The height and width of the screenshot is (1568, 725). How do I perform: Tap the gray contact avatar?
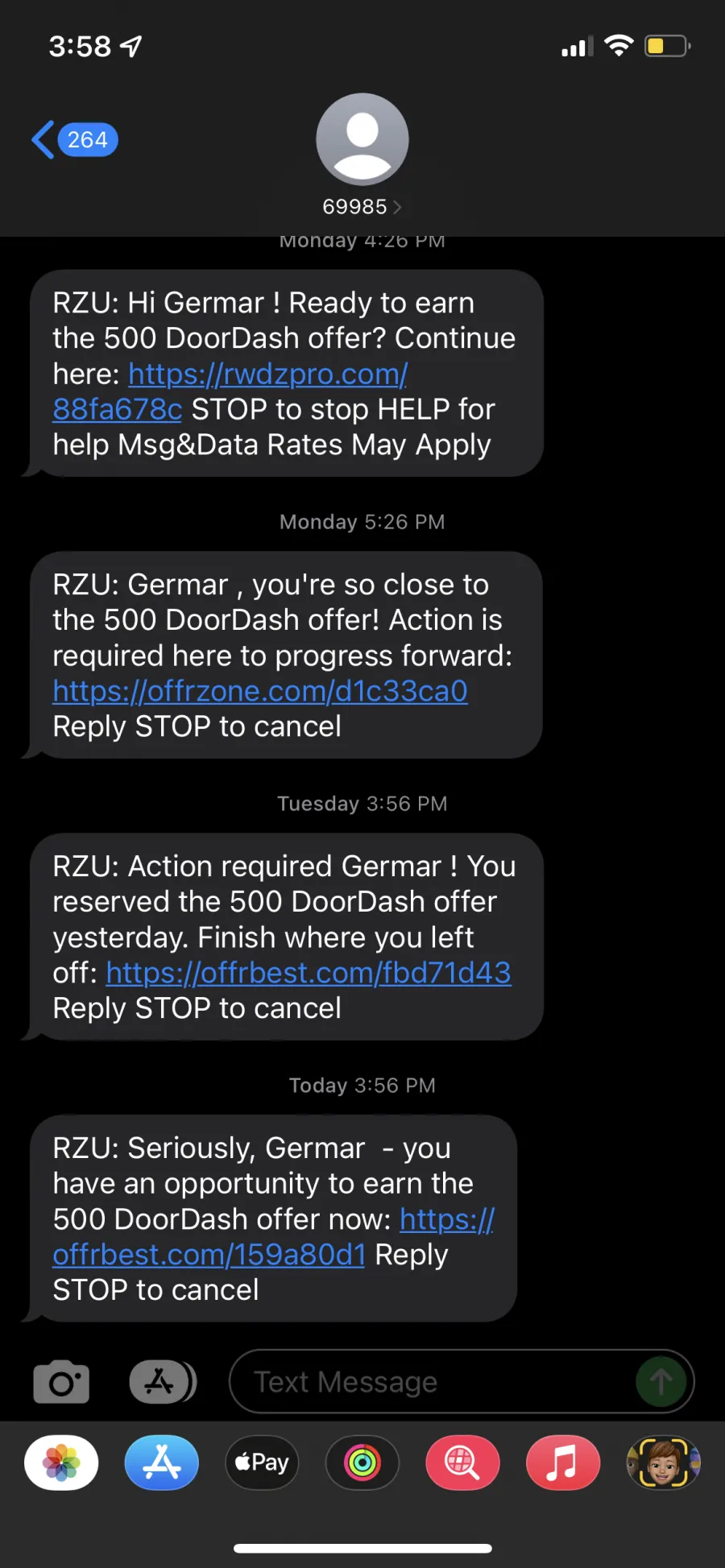(x=362, y=139)
